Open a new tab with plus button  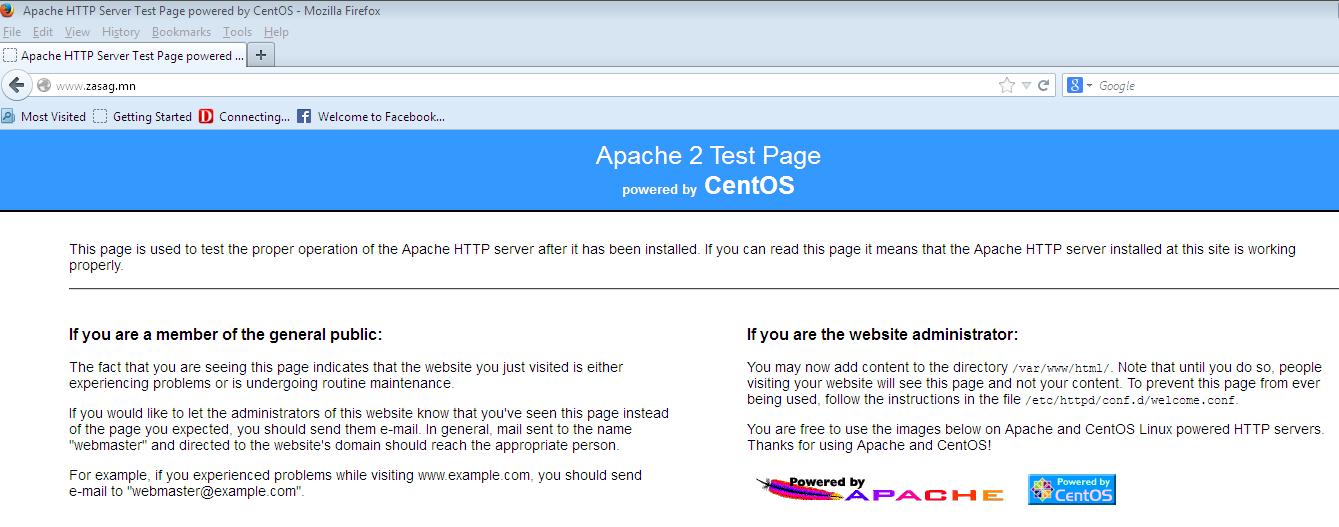[261, 55]
